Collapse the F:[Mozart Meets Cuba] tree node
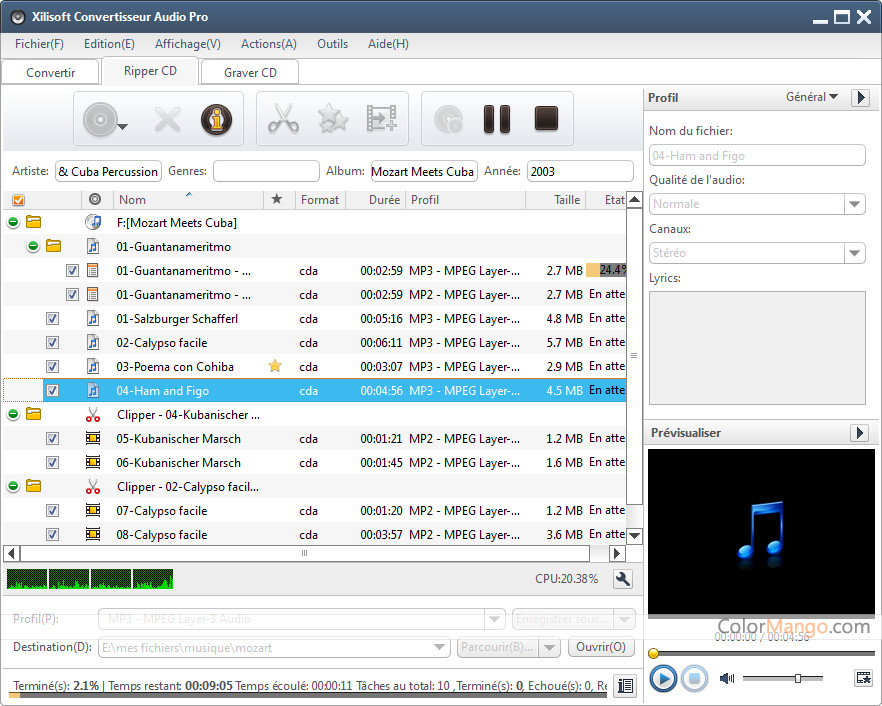The image size is (882, 706). (13, 222)
